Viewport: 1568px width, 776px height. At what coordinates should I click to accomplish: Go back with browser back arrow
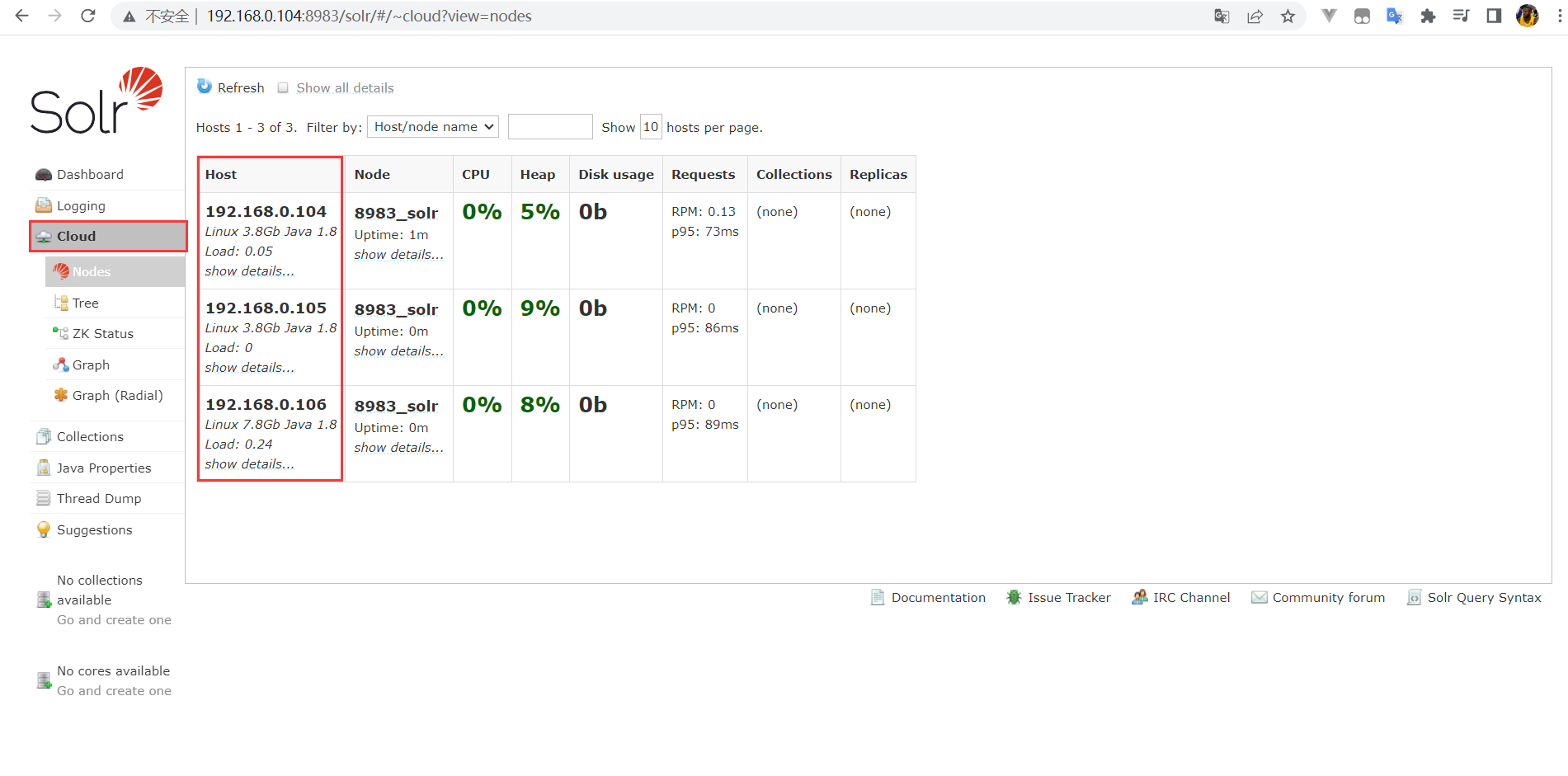click(21, 16)
